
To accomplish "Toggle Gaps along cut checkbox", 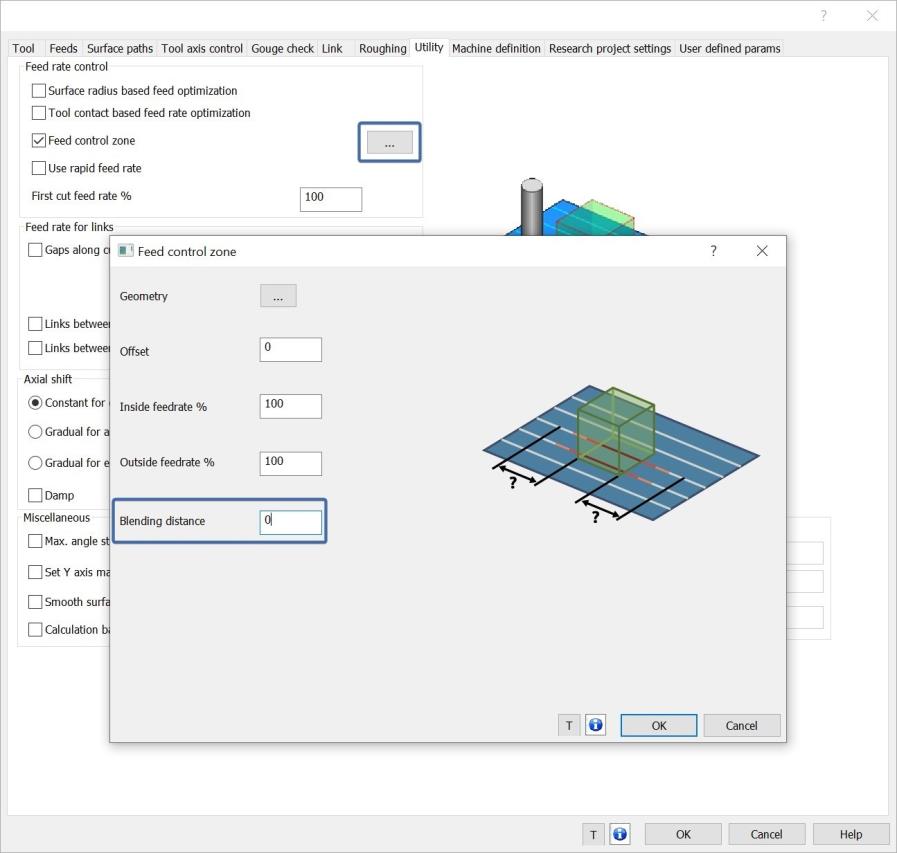I will point(35,250).
